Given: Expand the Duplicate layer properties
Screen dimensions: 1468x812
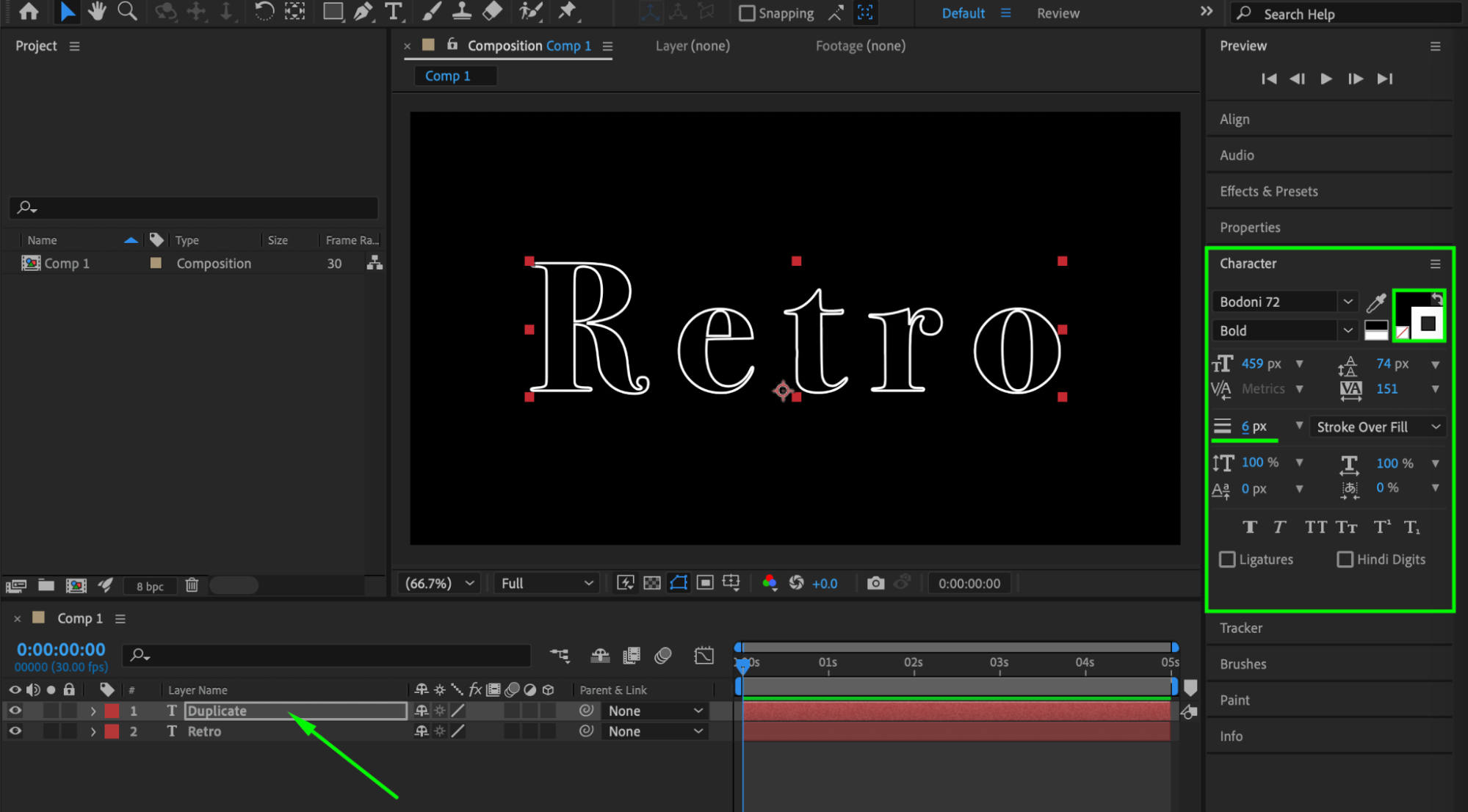Looking at the screenshot, I should (93, 711).
